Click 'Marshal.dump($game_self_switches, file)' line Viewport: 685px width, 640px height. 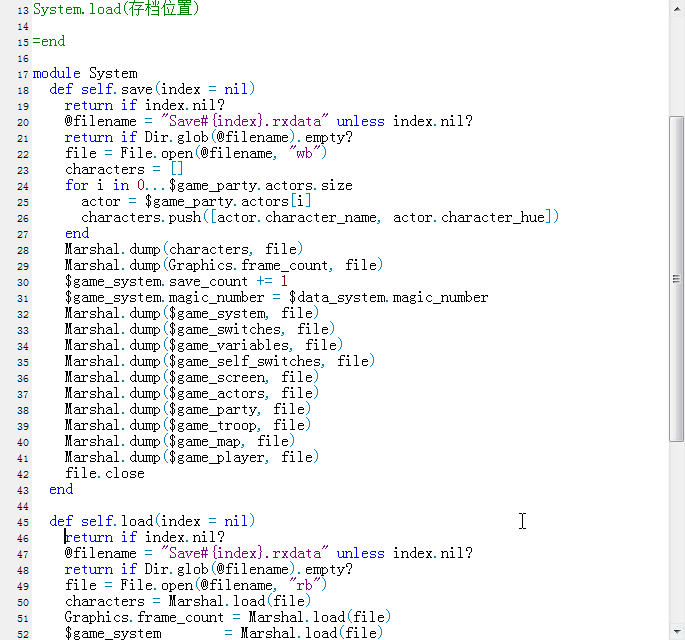(x=220, y=361)
